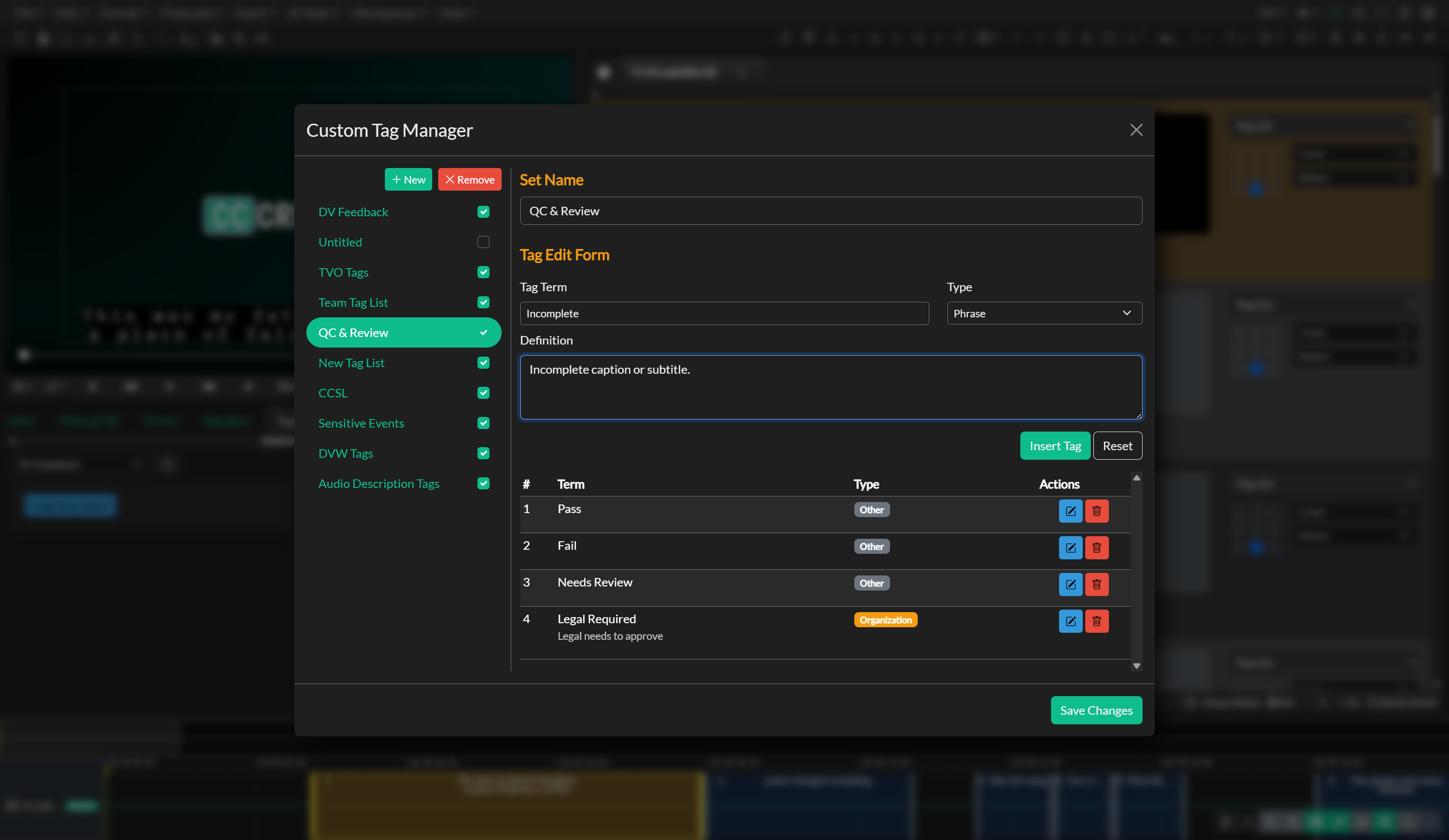
Task: Toggle the QC & Review checkbox
Action: (x=483, y=333)
